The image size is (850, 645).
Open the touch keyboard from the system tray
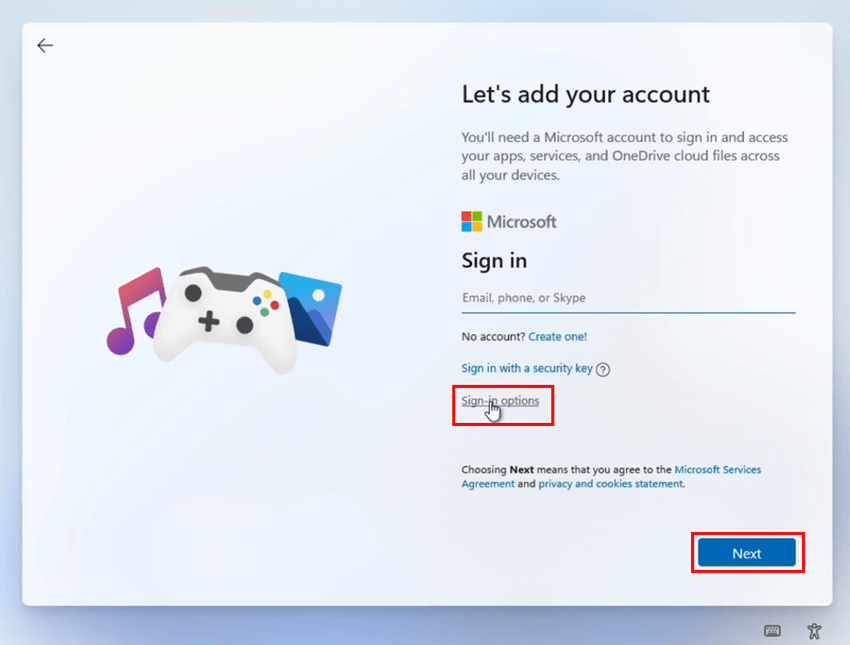coord(771,631)
